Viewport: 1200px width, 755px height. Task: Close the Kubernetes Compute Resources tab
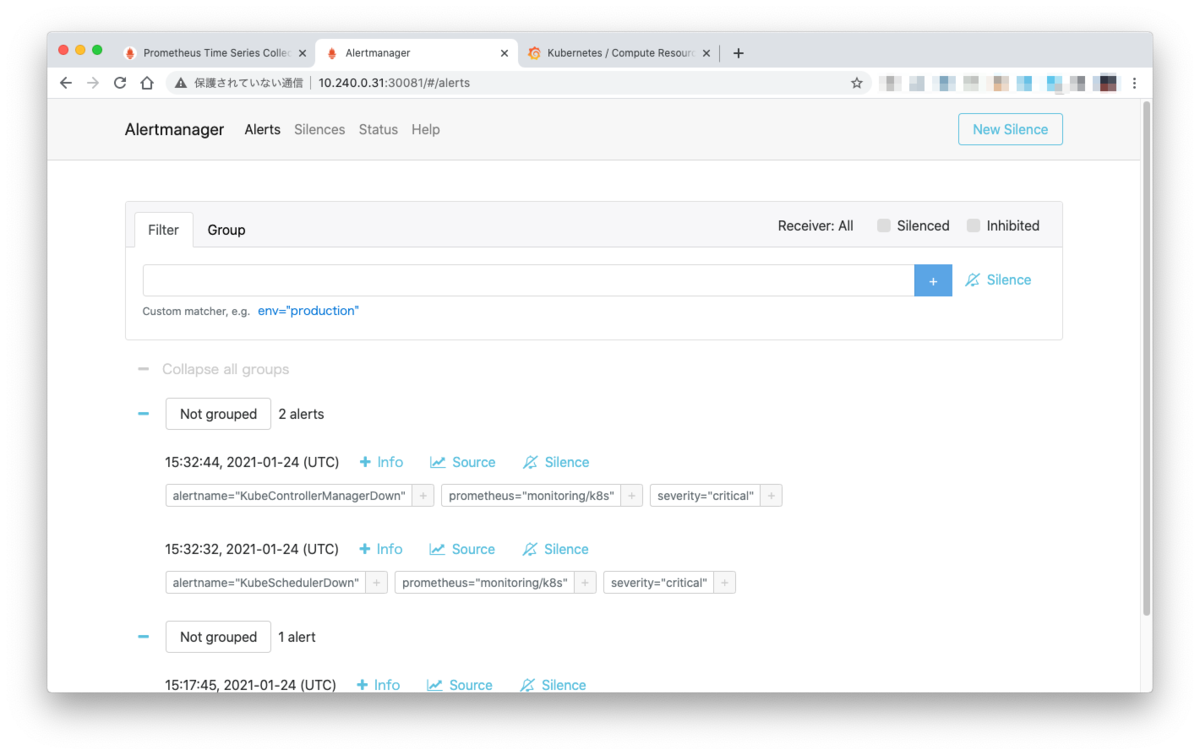point(706,53)
